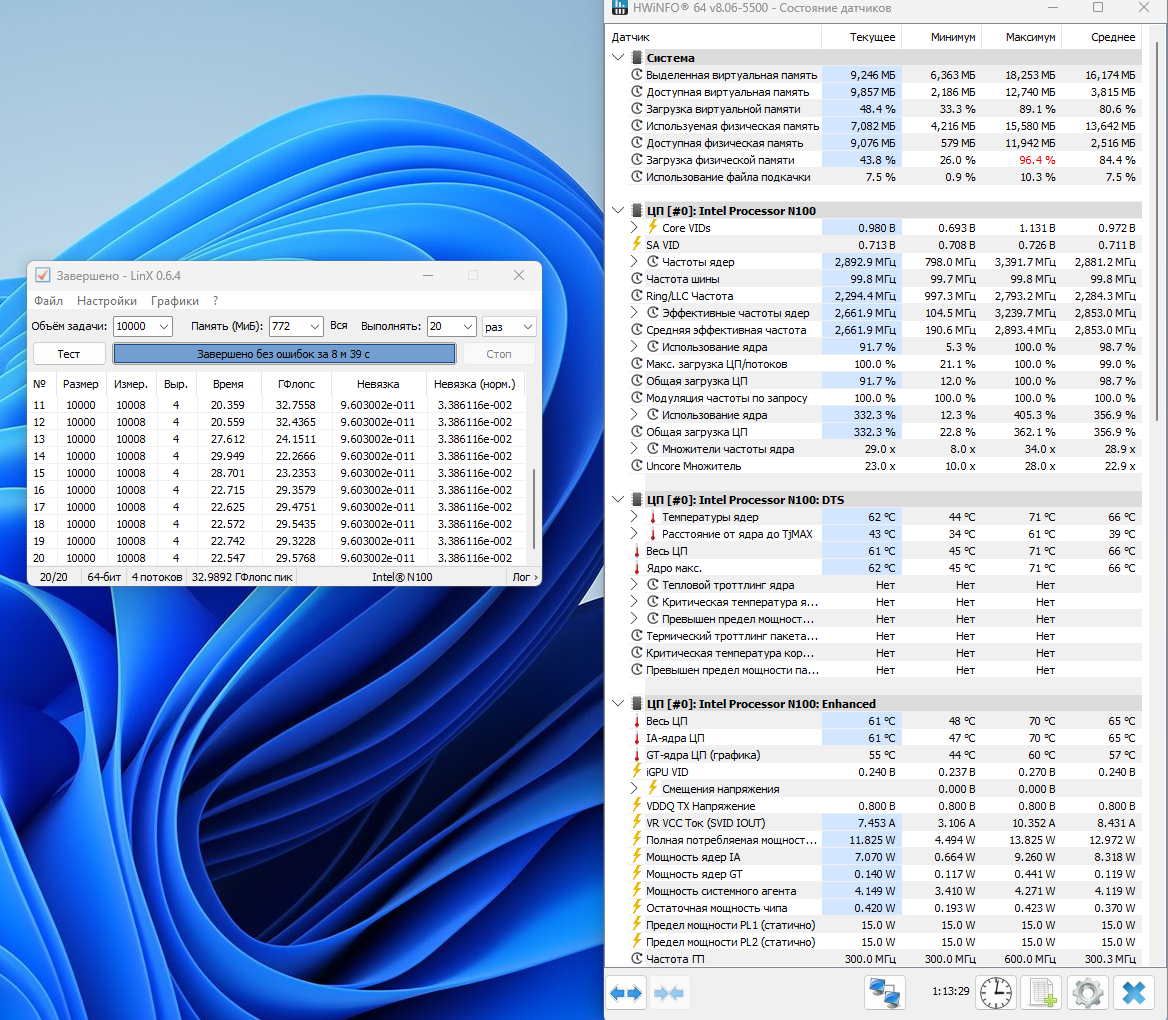The height and width of the screenshot is (1020, 1168).
Task: Expand the Core VIDs row
Action: [x=634, y=228]
